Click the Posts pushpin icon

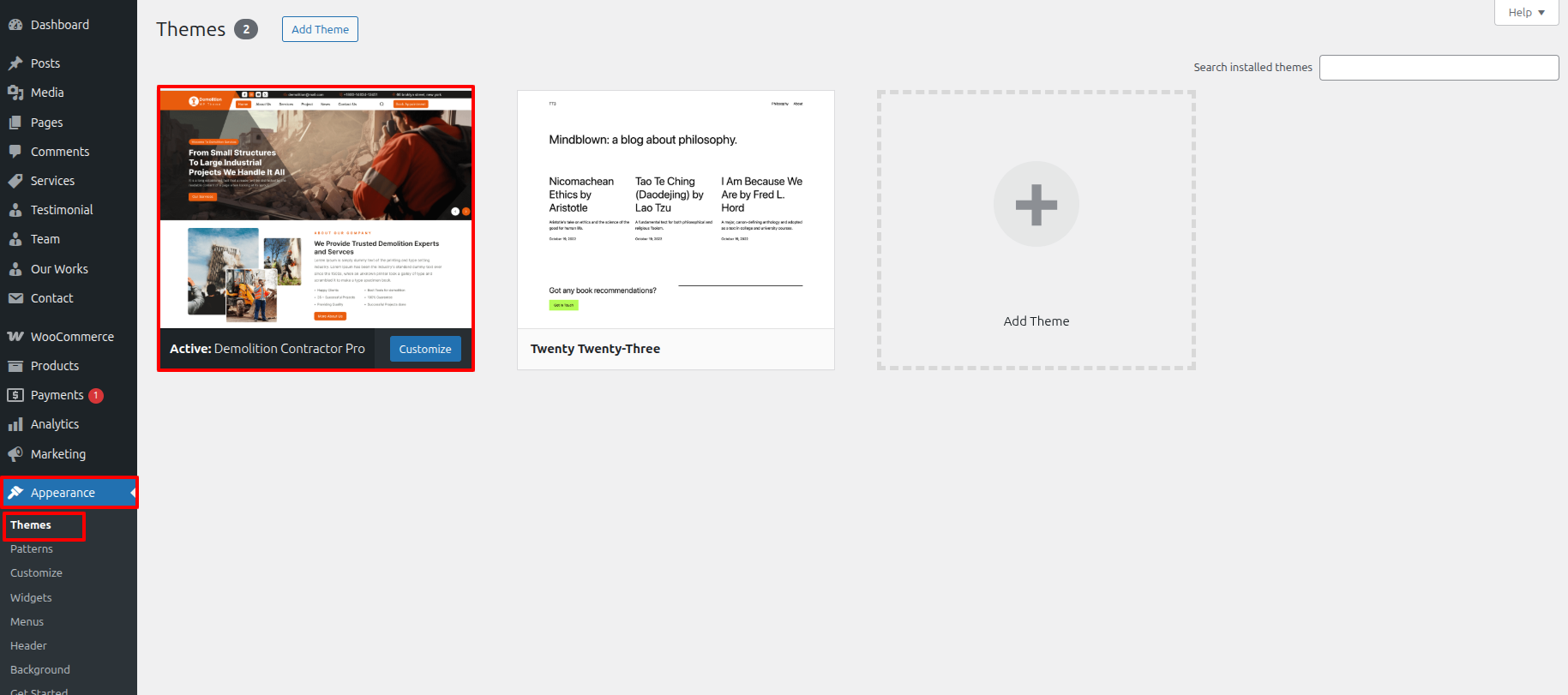pos(15,63)
